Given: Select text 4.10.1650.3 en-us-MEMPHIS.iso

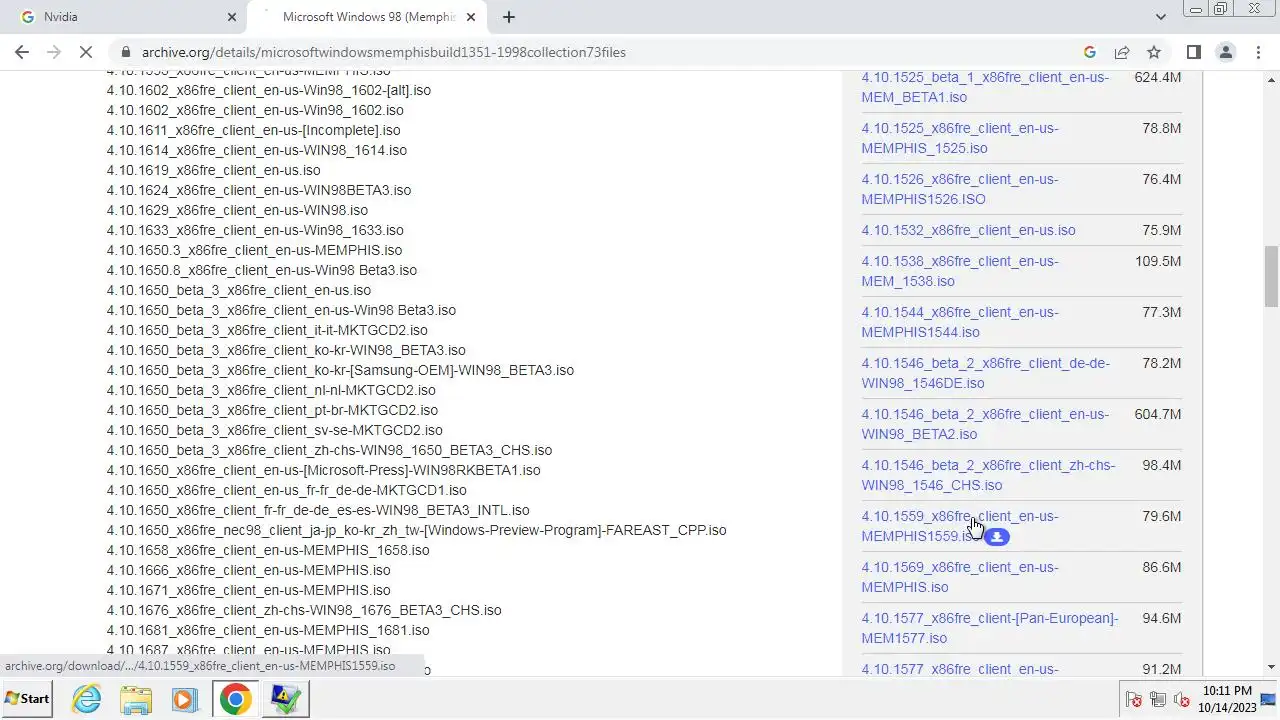Looking at the screenshot, I should point(254,250).
